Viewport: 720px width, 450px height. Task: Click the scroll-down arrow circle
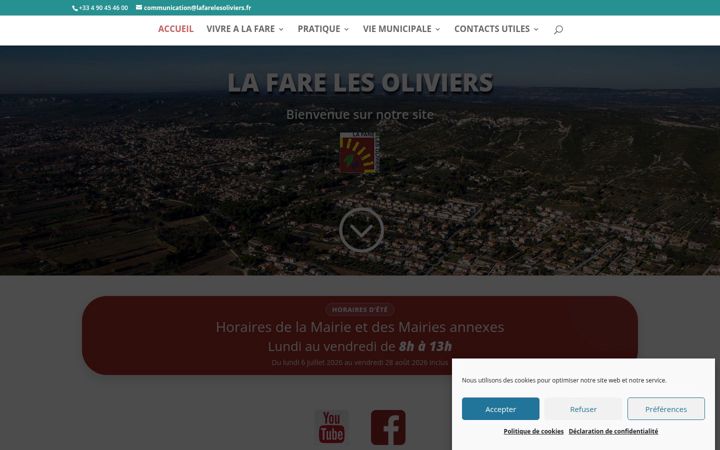click(x=361, y=230)
